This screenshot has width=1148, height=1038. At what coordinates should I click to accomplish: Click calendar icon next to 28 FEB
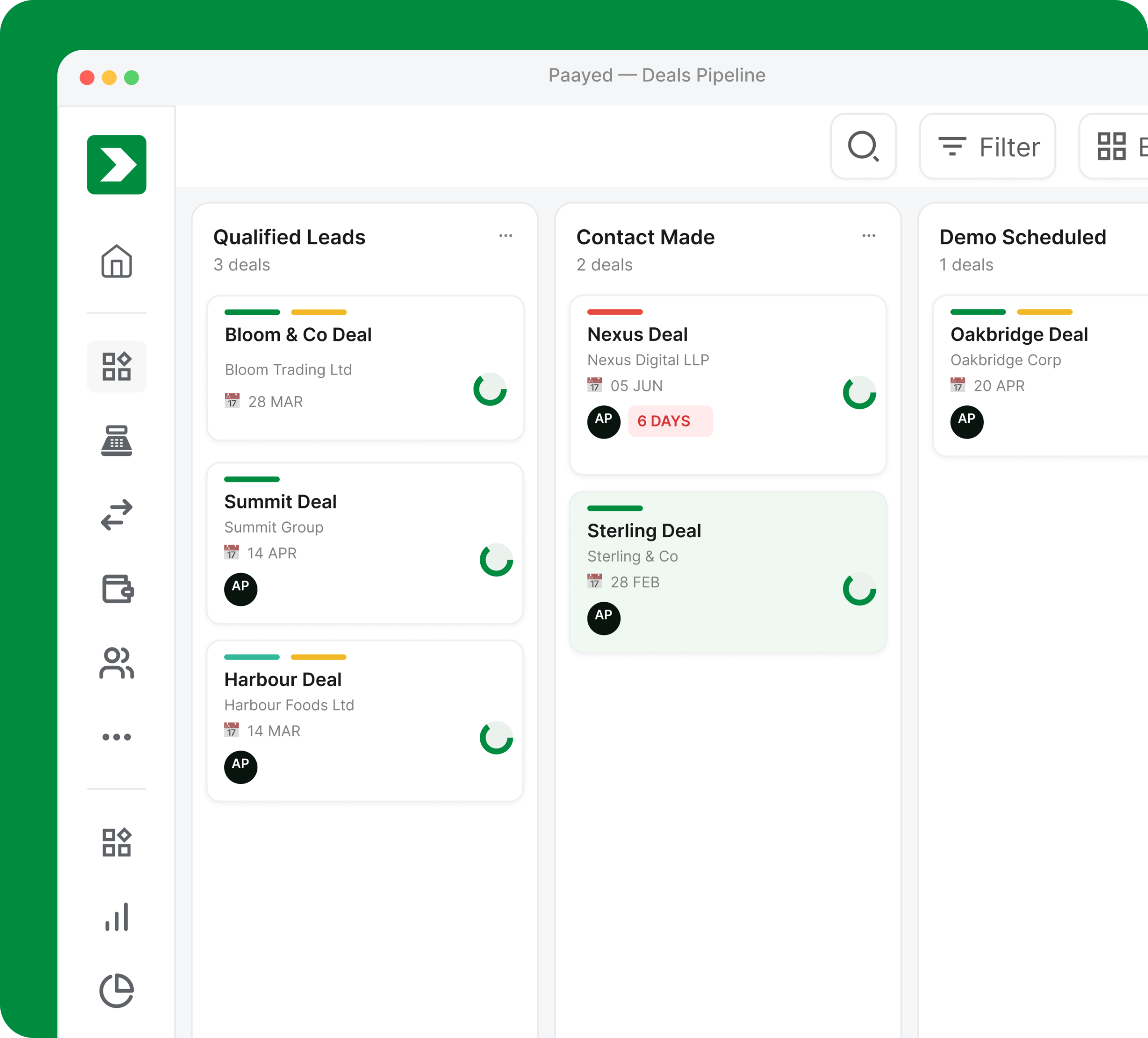coord(595,582)
